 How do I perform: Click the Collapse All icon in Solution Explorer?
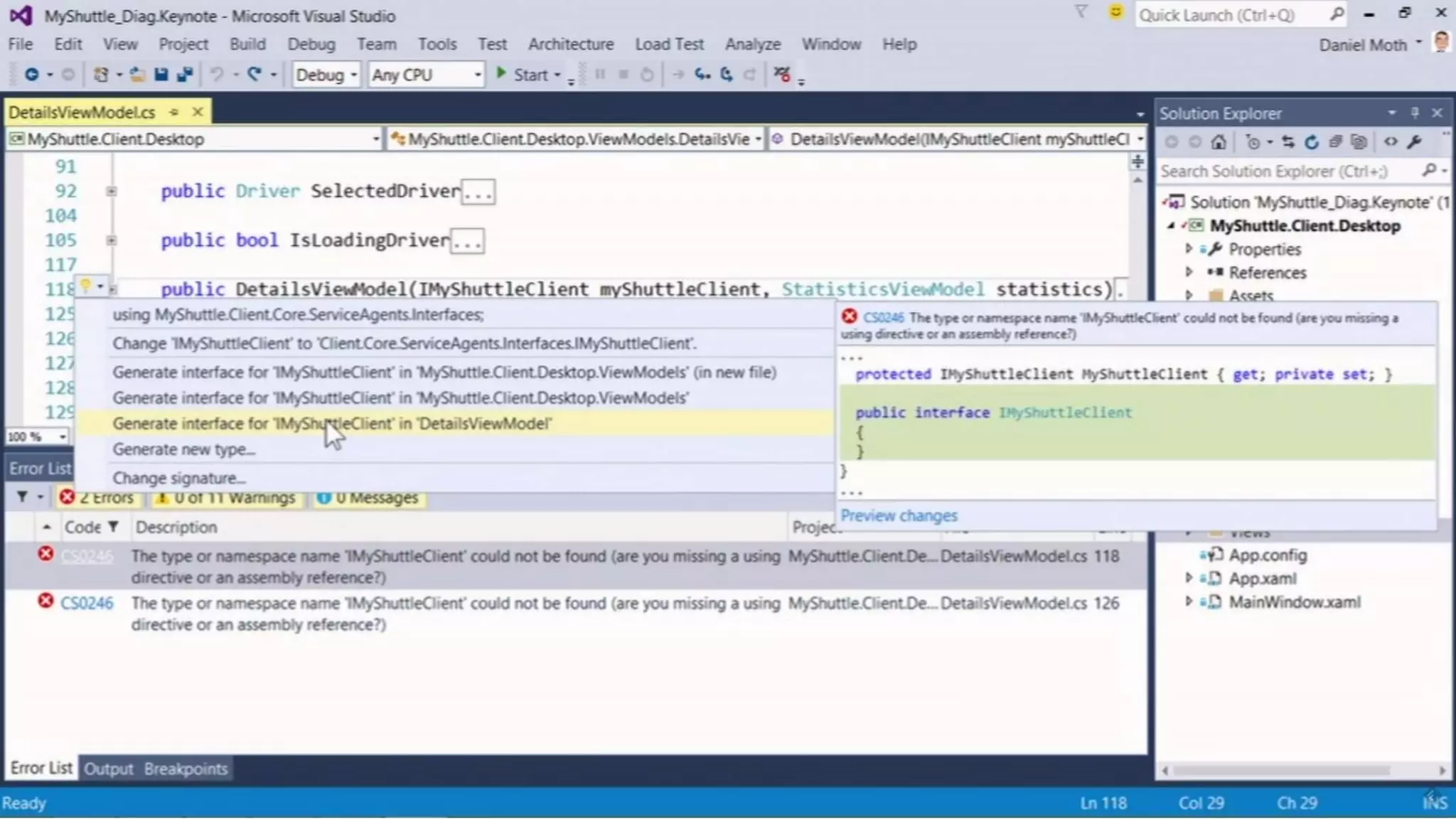pyautogui.click(x=1335, y=142)
